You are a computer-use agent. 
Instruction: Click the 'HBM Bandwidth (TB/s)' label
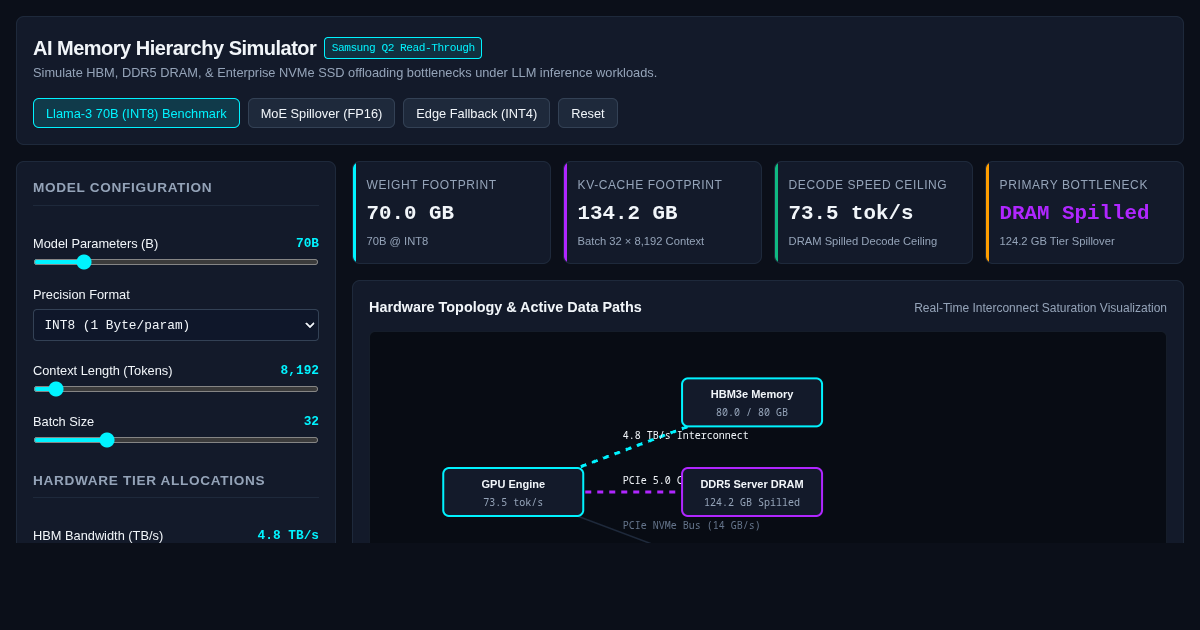tap(98, 535)
